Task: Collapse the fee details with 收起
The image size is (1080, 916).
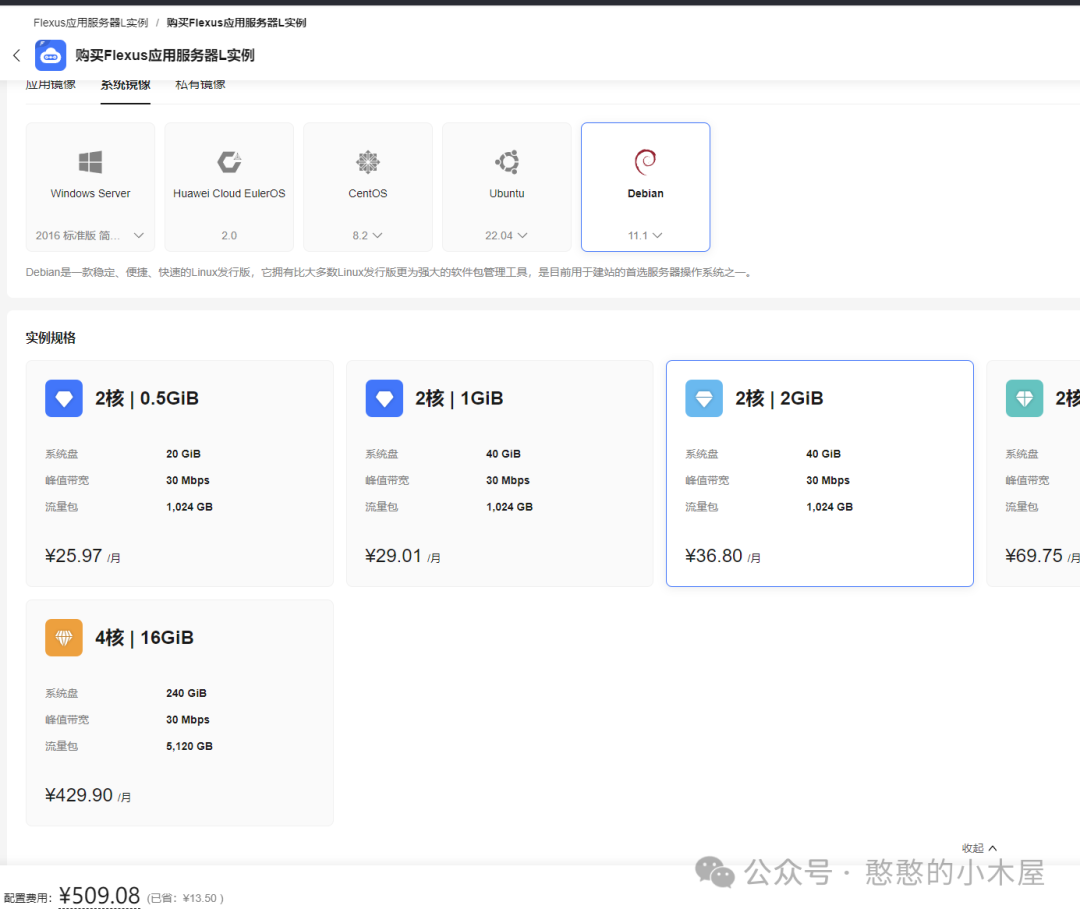Action: click(979, 848)
